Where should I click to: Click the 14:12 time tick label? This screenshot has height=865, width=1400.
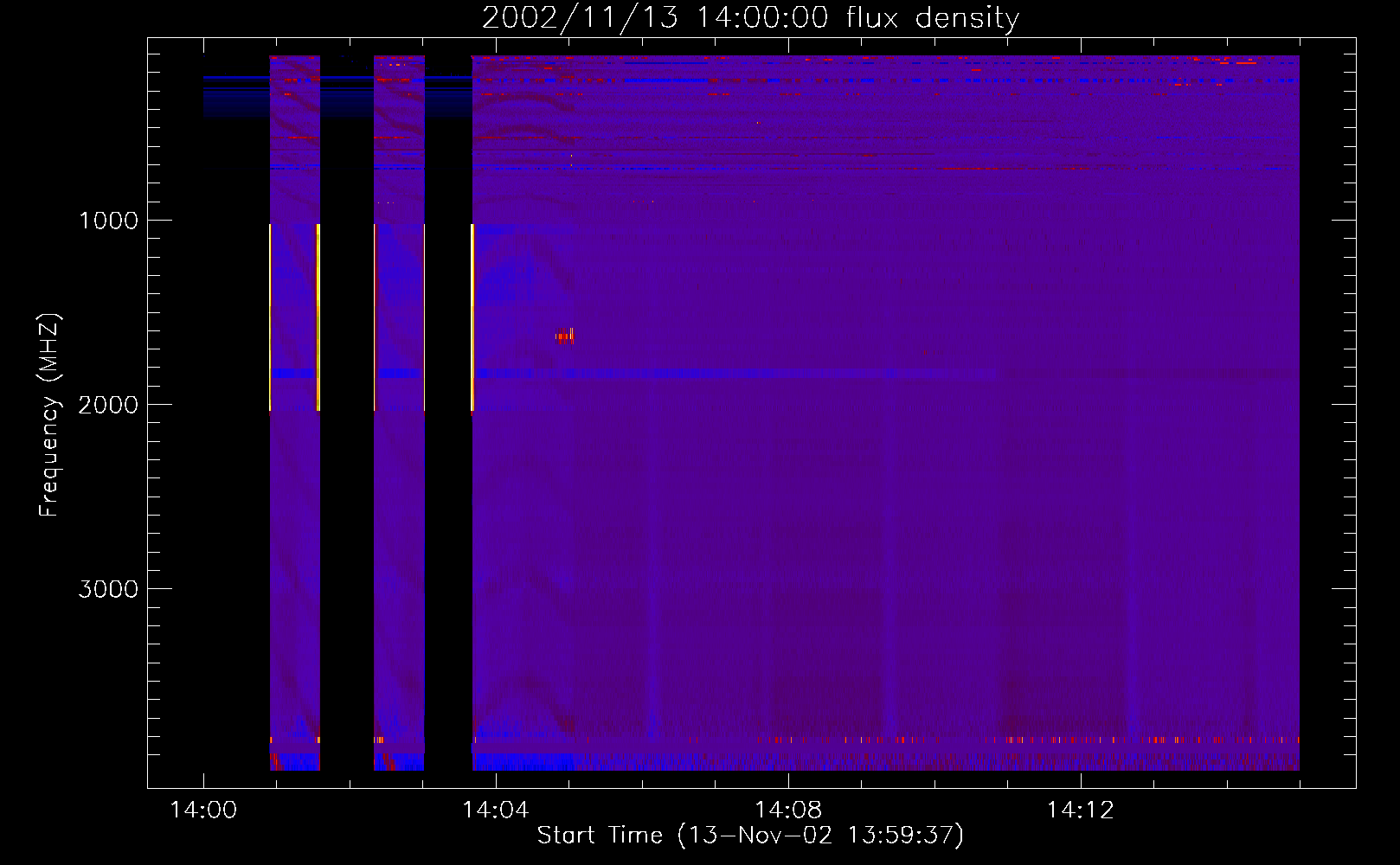1081,811
